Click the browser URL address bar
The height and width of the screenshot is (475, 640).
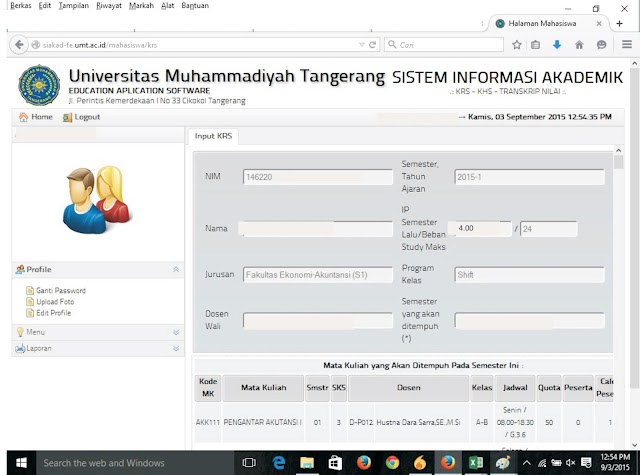point(200,44)
